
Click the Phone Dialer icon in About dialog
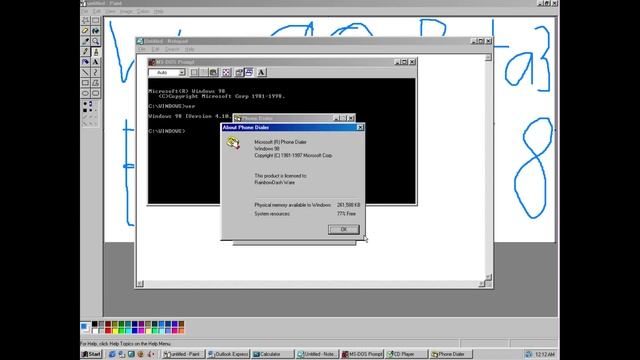233,143
